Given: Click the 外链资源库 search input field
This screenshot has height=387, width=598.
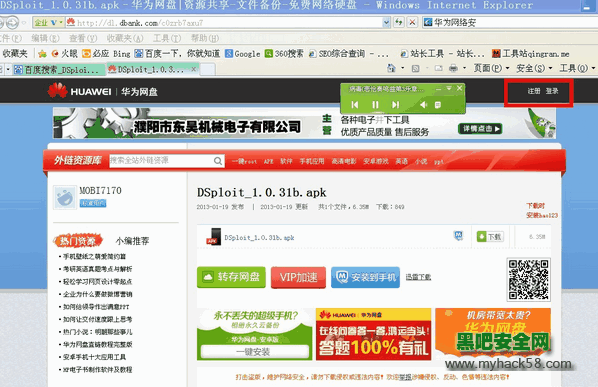Looking at the screenshot, I should [161, 161].
